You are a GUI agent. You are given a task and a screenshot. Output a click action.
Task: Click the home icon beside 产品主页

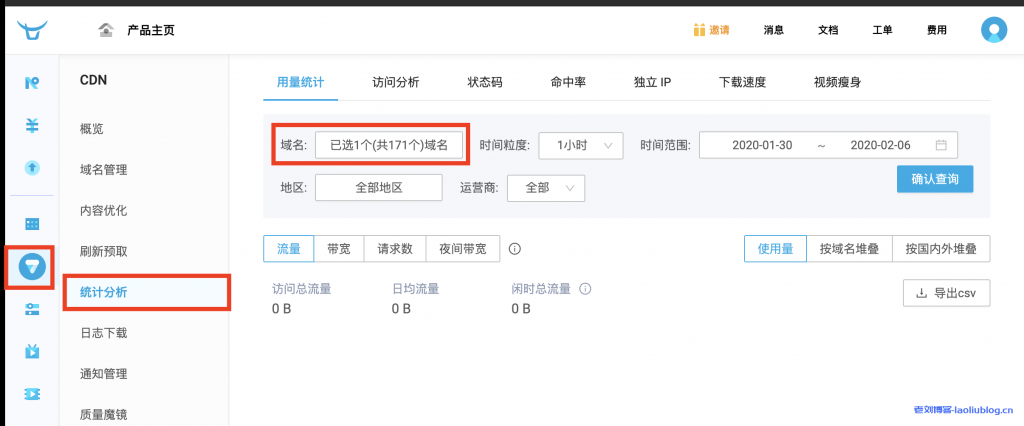(x=106, y=30)
